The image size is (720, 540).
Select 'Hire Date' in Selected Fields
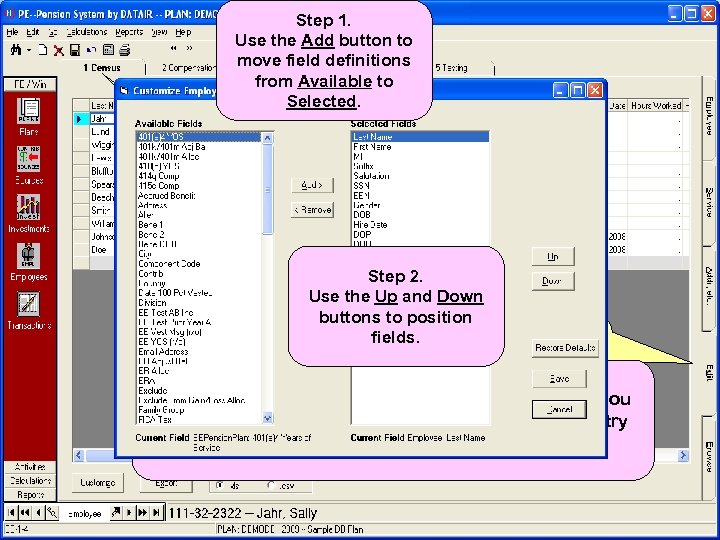420,225
